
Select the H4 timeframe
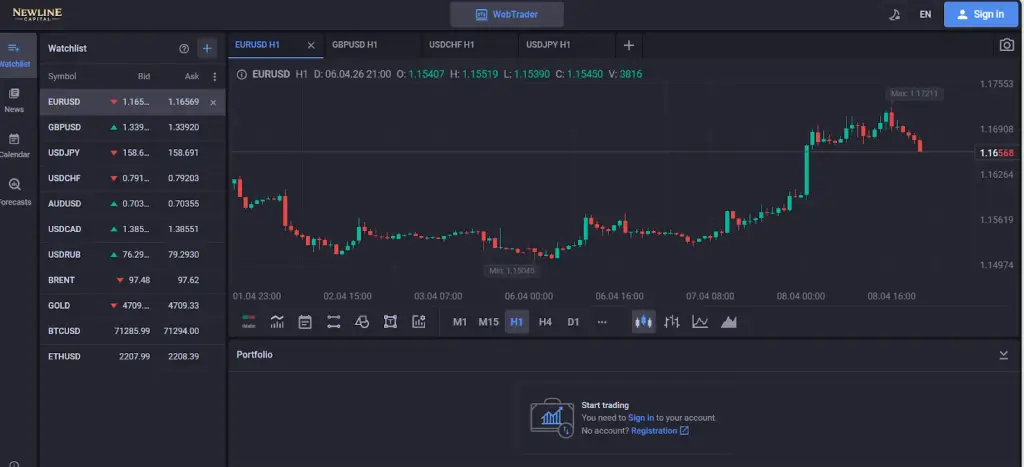click(545, 322)
